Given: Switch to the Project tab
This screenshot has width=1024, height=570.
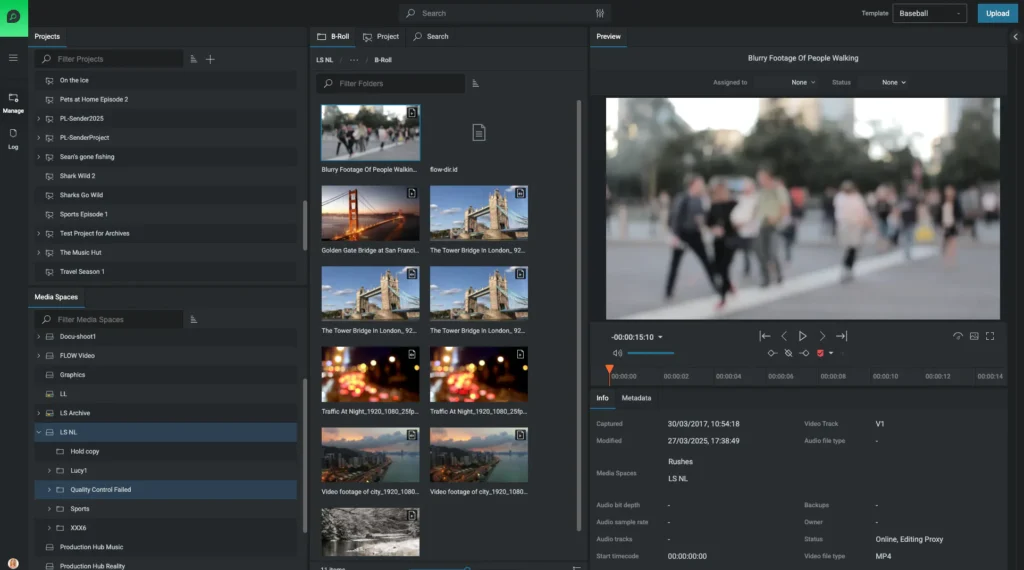Looking at the screenshot, I should click(381, 36).
